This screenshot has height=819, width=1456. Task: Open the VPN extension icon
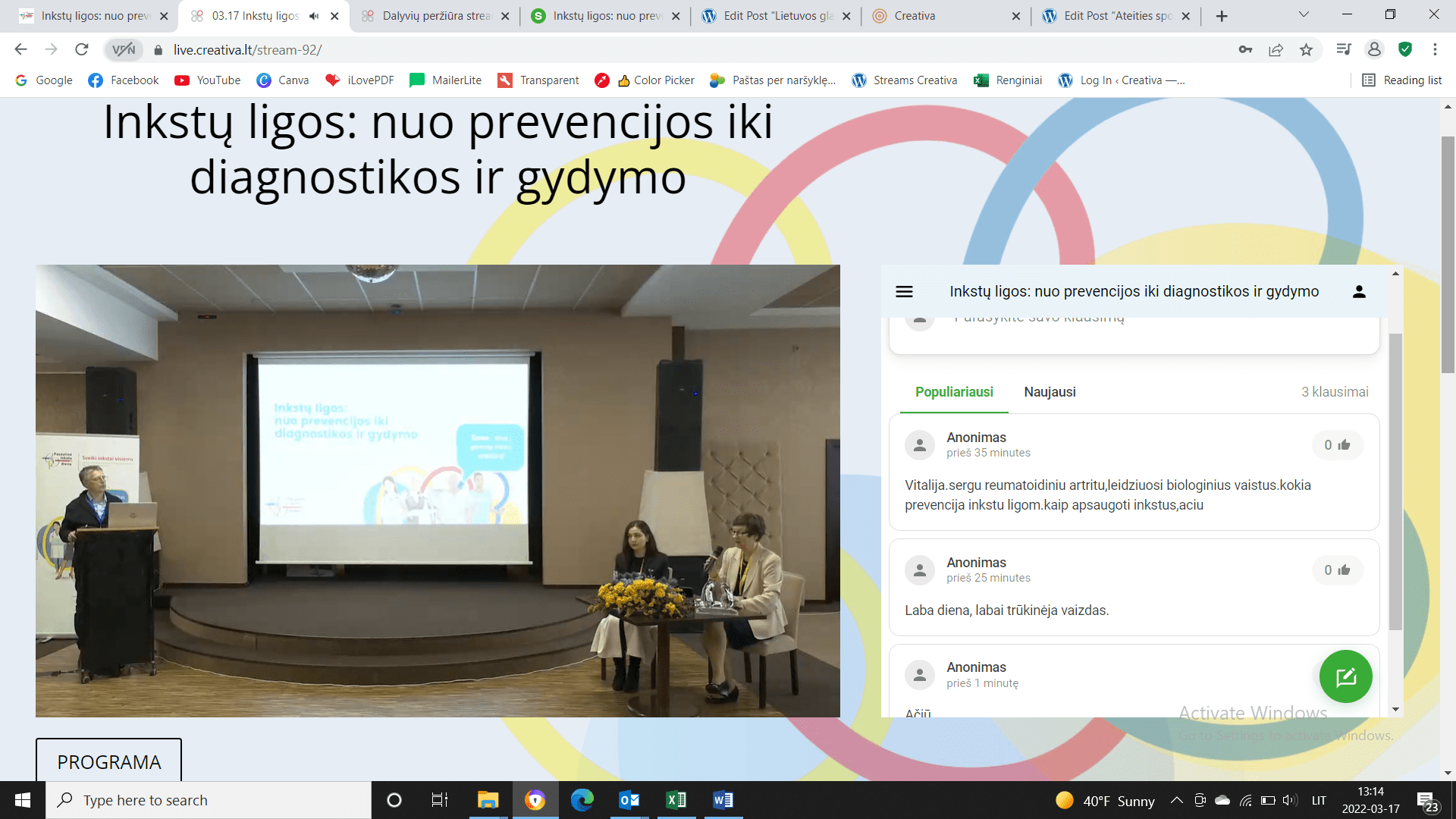click(x=124, y=50)
